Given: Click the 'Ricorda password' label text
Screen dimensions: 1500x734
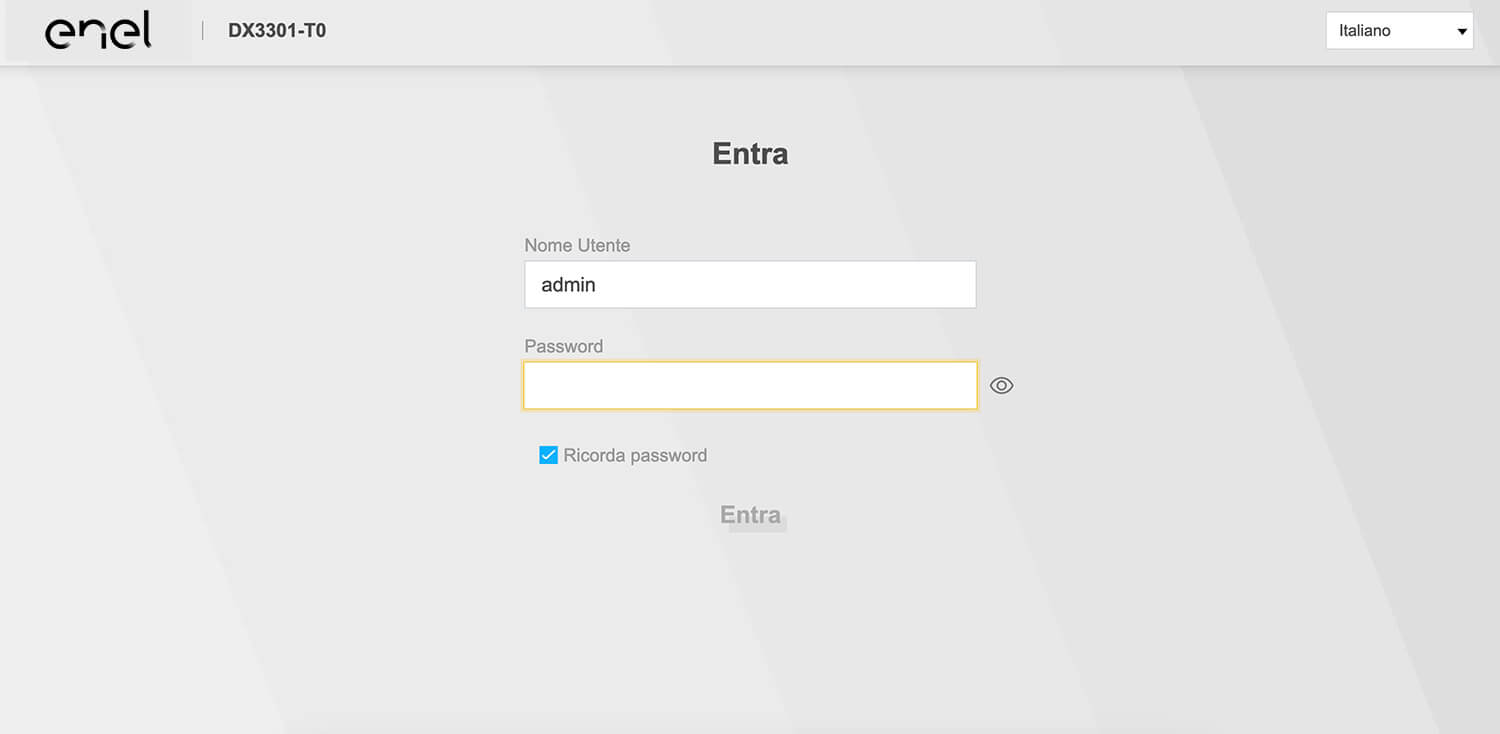Looking at the screenshot, I should click(x=635, y=456).
